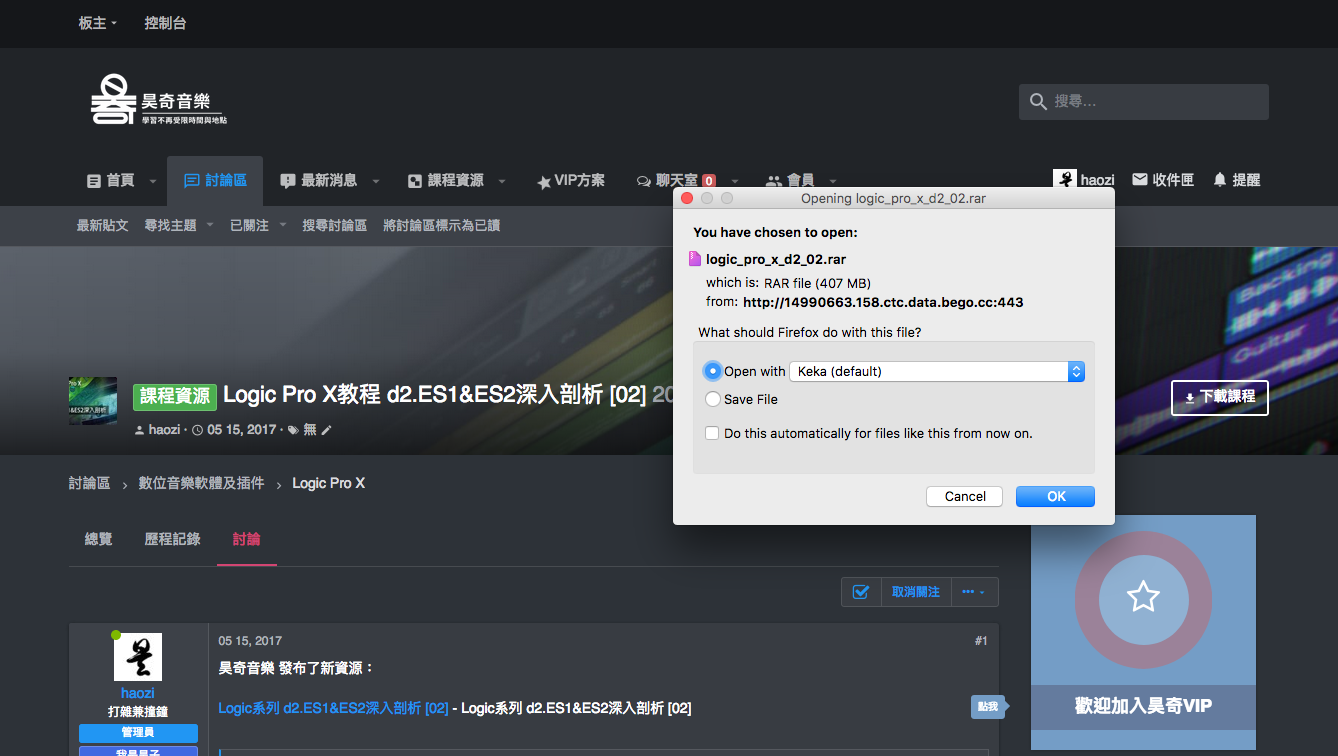This screenshot has width=1338, height=756.
Task: Click the 課程資源 resources icon
Action: [415, 181]
